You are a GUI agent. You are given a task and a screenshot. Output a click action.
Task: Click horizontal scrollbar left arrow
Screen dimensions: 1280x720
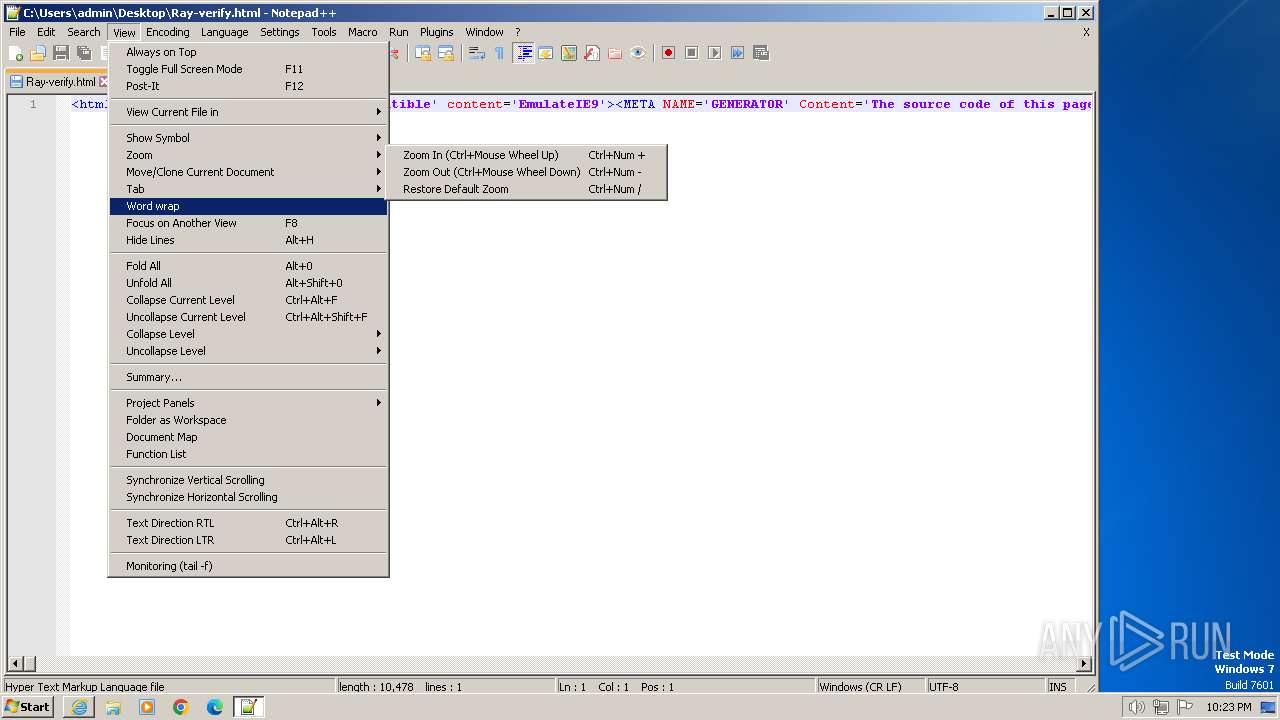[x=14, y=664]
